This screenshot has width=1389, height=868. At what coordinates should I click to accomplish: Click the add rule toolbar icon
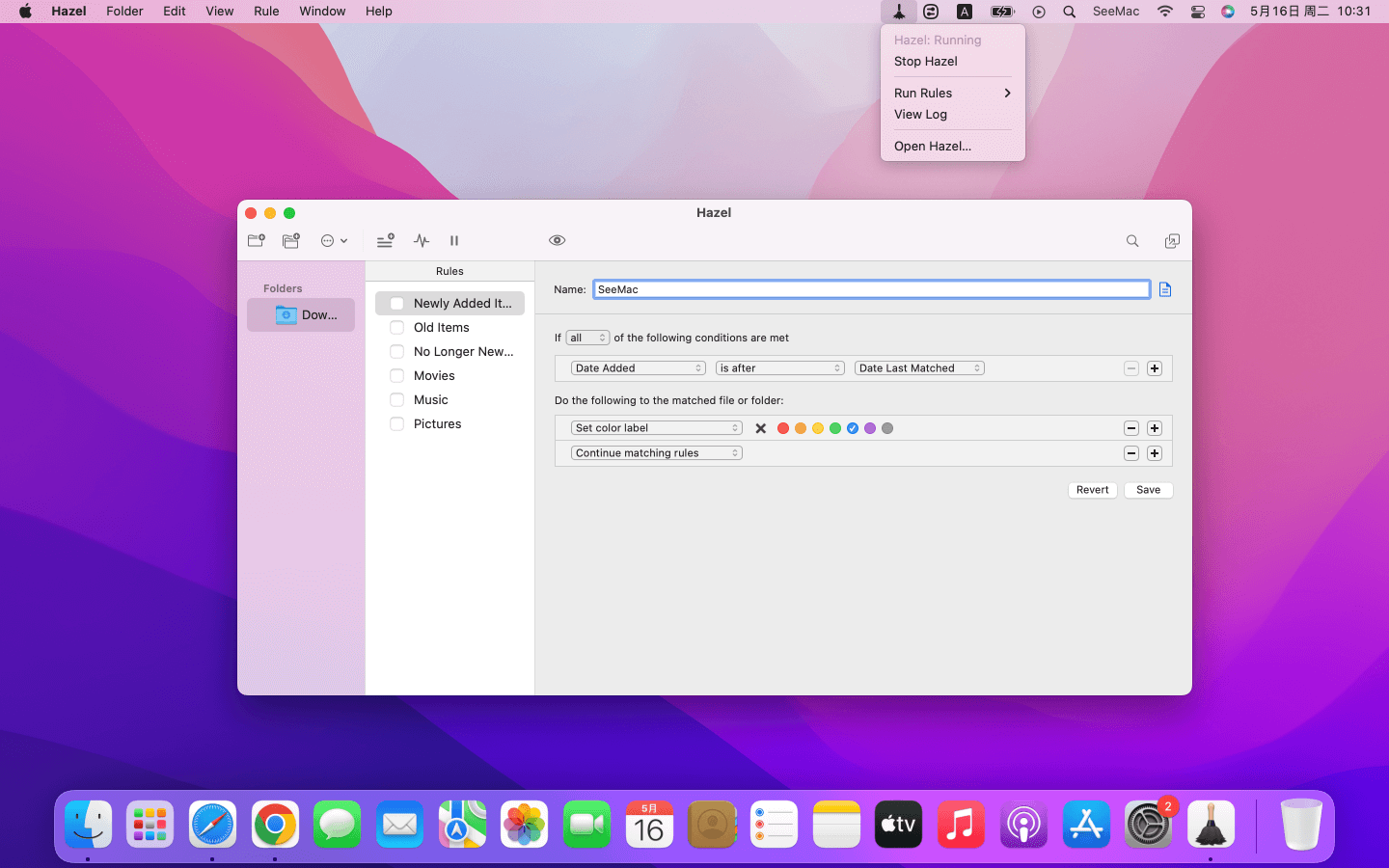(x=385, y=241)
